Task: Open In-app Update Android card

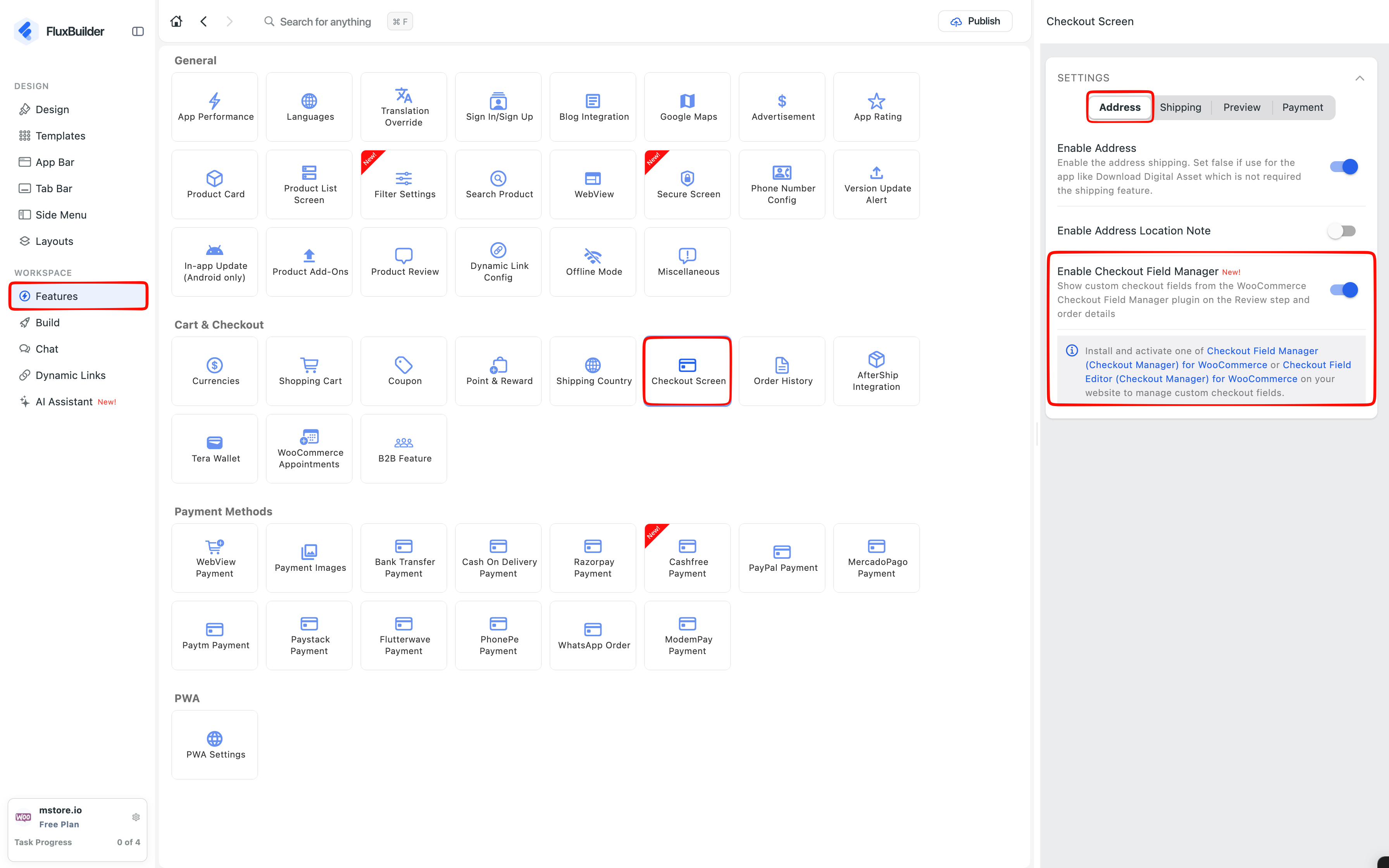Action: pos(215,262)
